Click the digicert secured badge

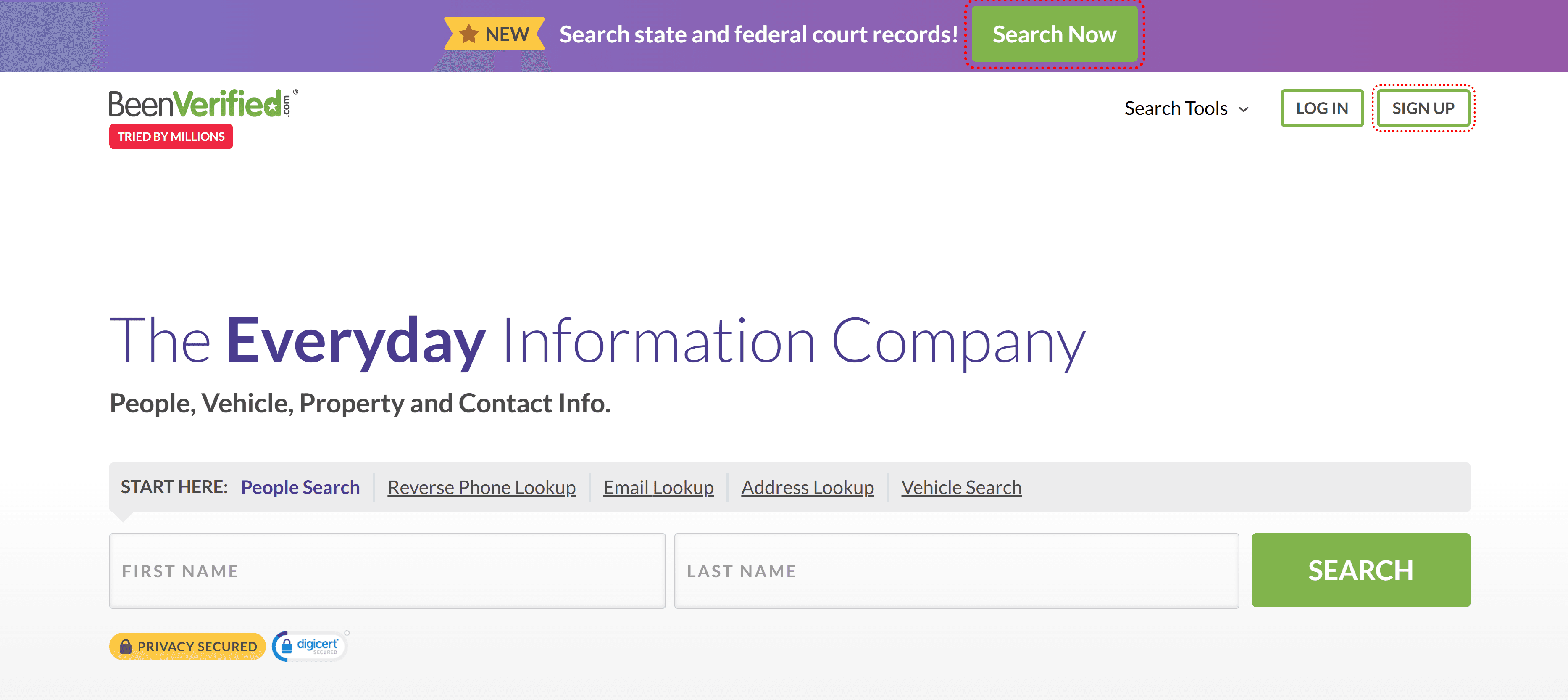click(x=310, y=646)
